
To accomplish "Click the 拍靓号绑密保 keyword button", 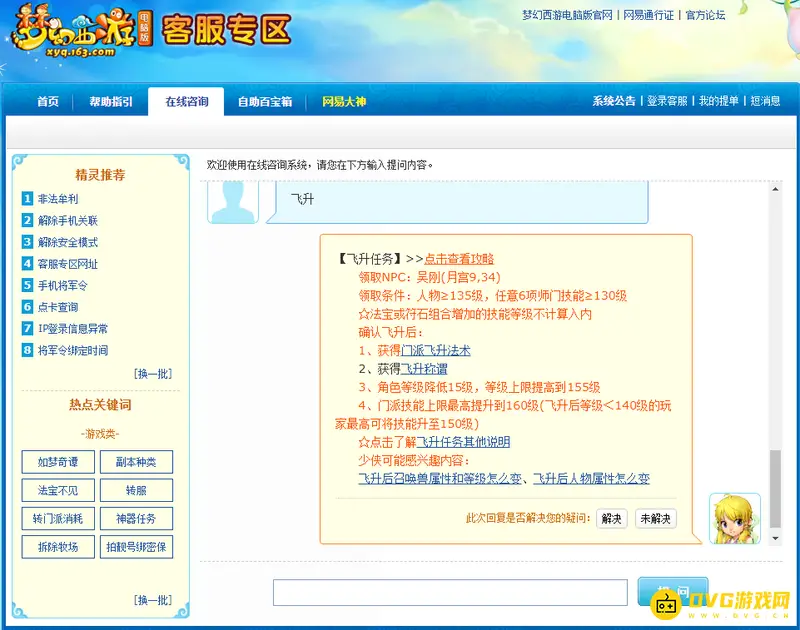I will pyautogui.click(x=136, y=547).
